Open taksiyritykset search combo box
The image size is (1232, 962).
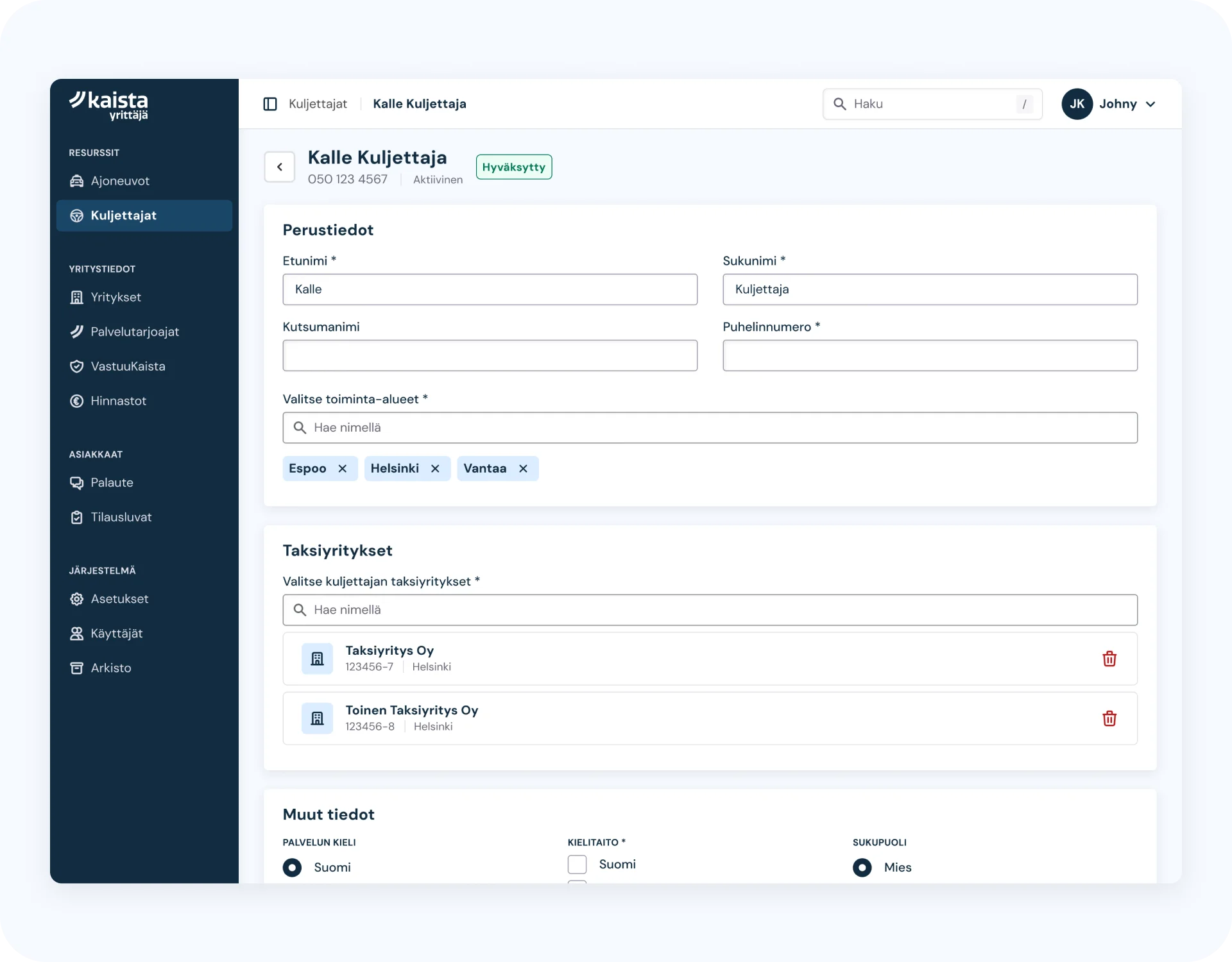tap(710, 610)
